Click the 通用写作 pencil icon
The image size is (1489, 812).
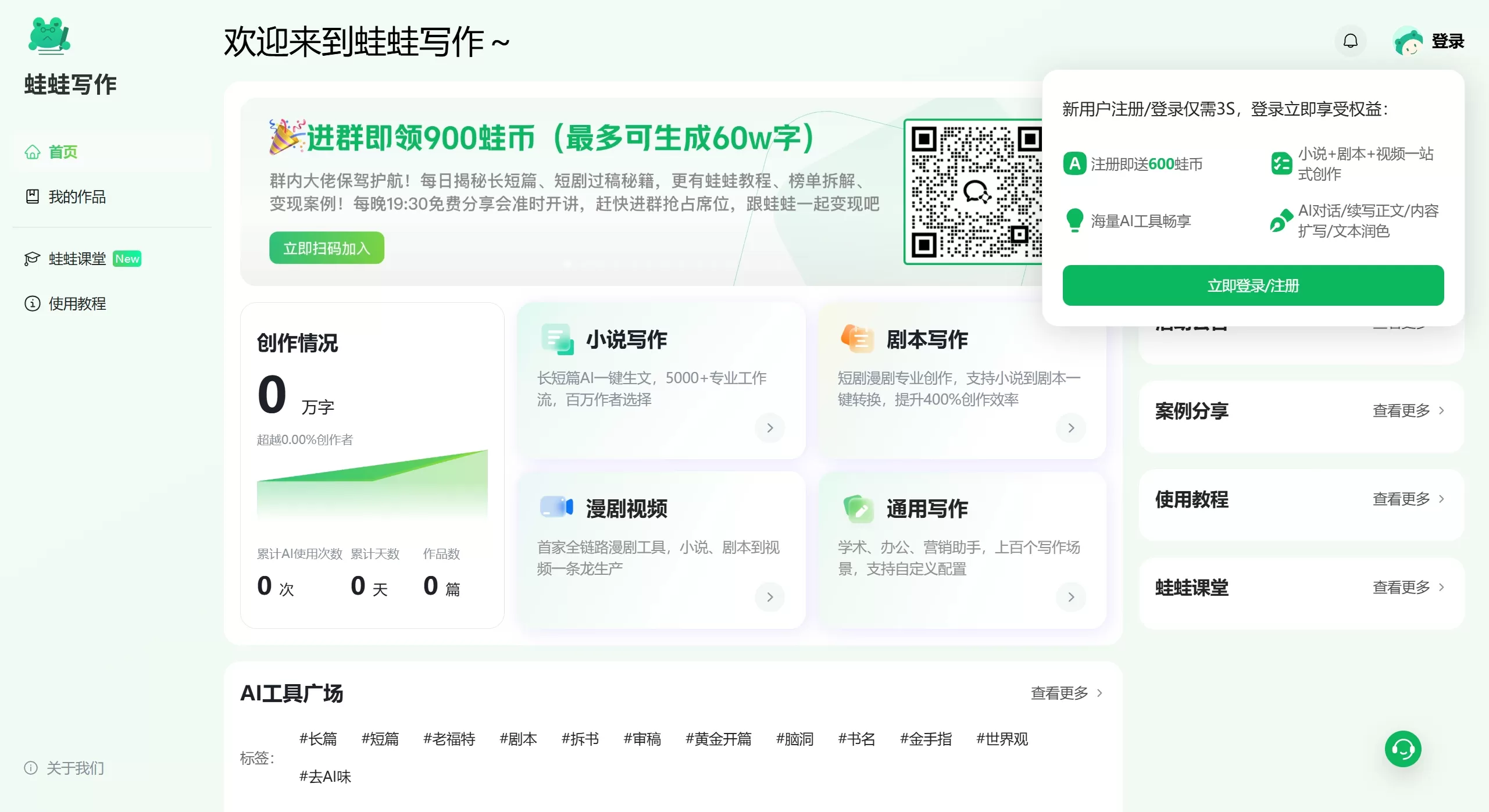tap(858, 509)
